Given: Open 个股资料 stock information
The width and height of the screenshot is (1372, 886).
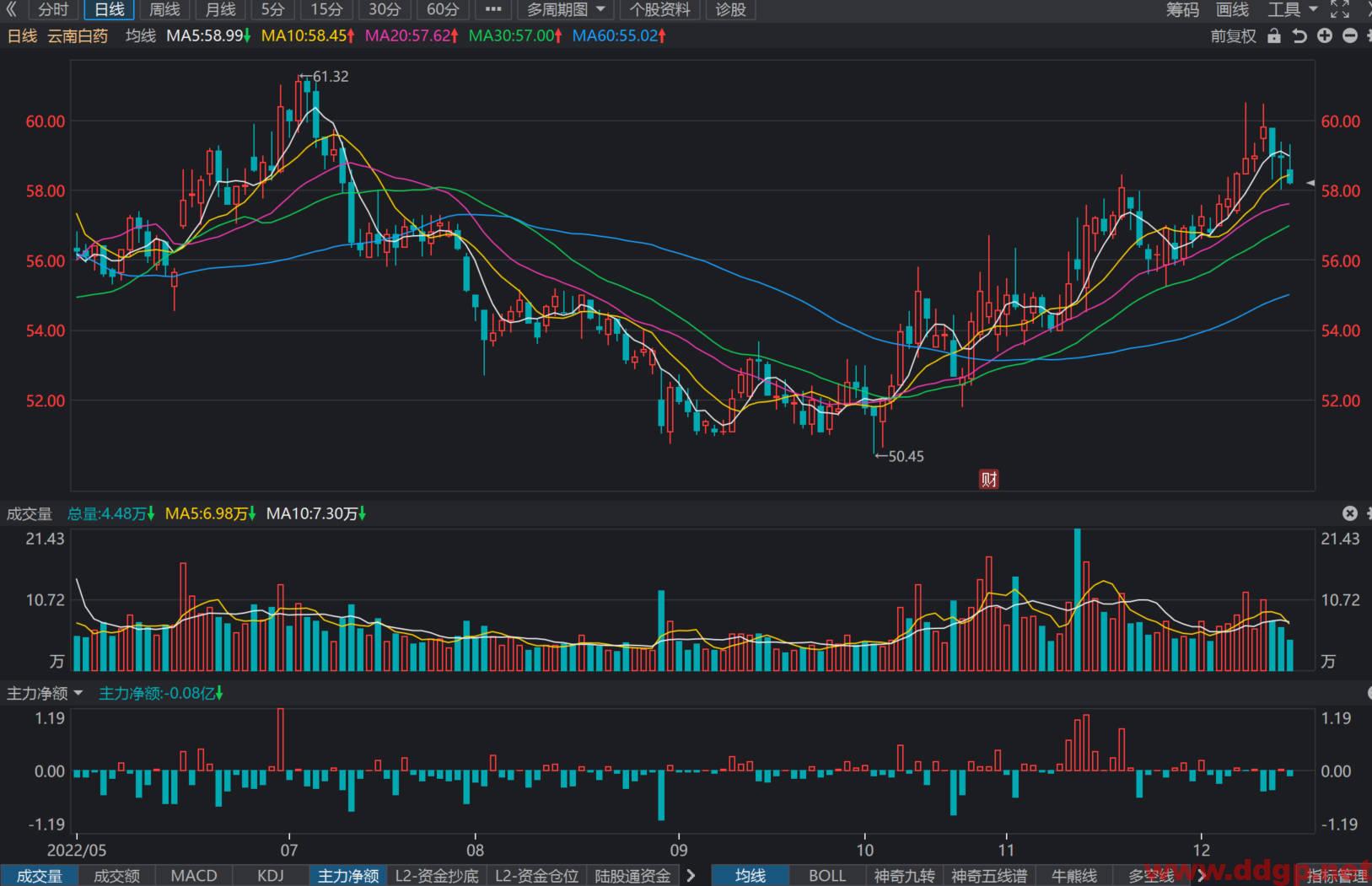Looking at the screenshot, I should [x=660, y=9].
